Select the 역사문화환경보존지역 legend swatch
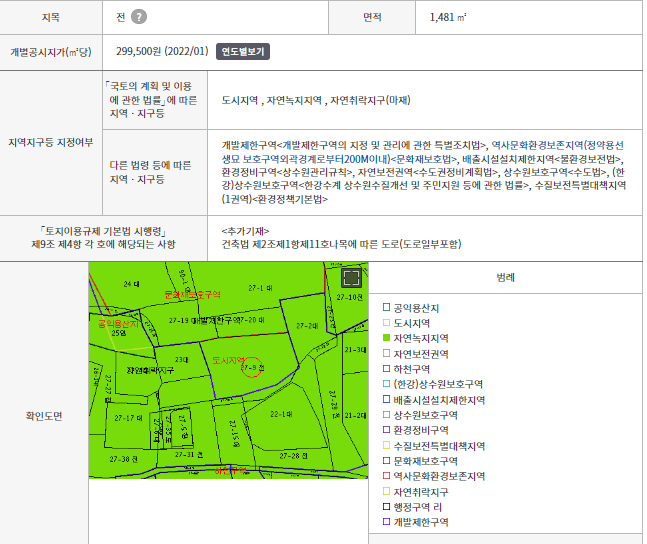This screenshot has width=647, height=544. tap(386, 475)
